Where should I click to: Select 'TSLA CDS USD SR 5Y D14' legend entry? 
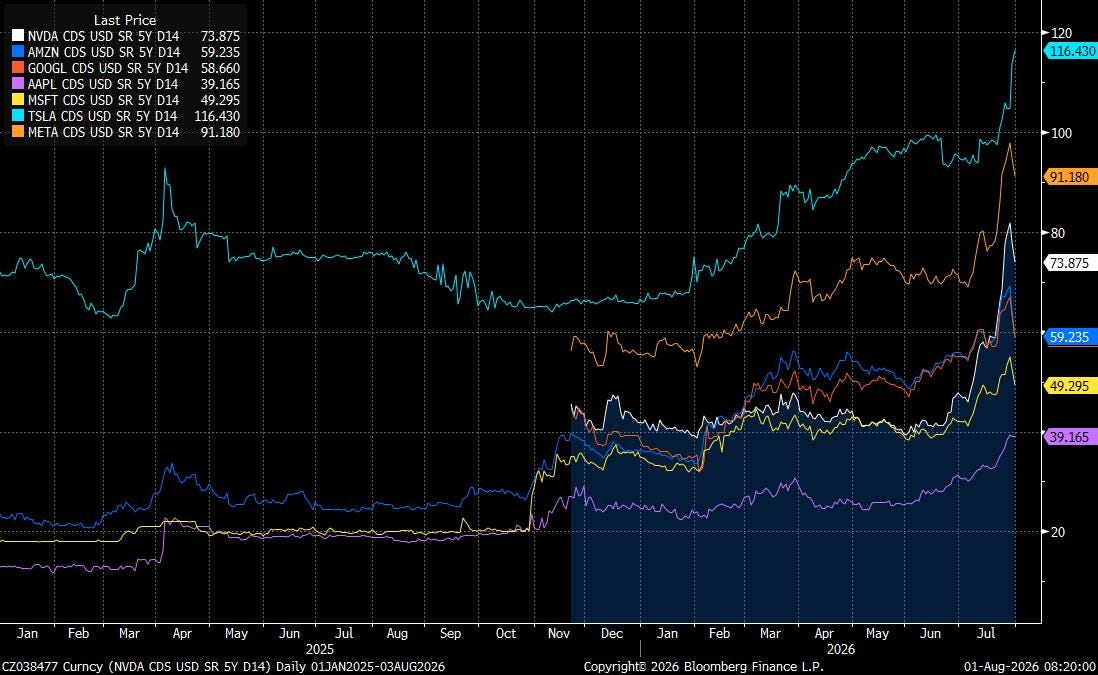[102, 116]
